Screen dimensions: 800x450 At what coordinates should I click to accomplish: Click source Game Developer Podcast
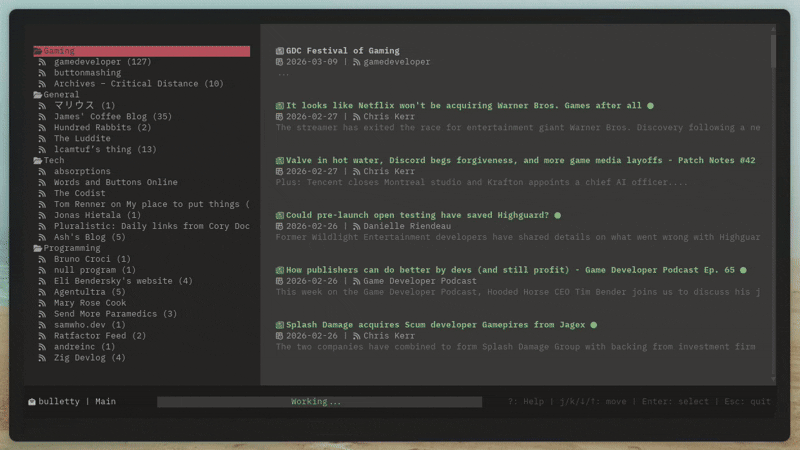point(420,282)
